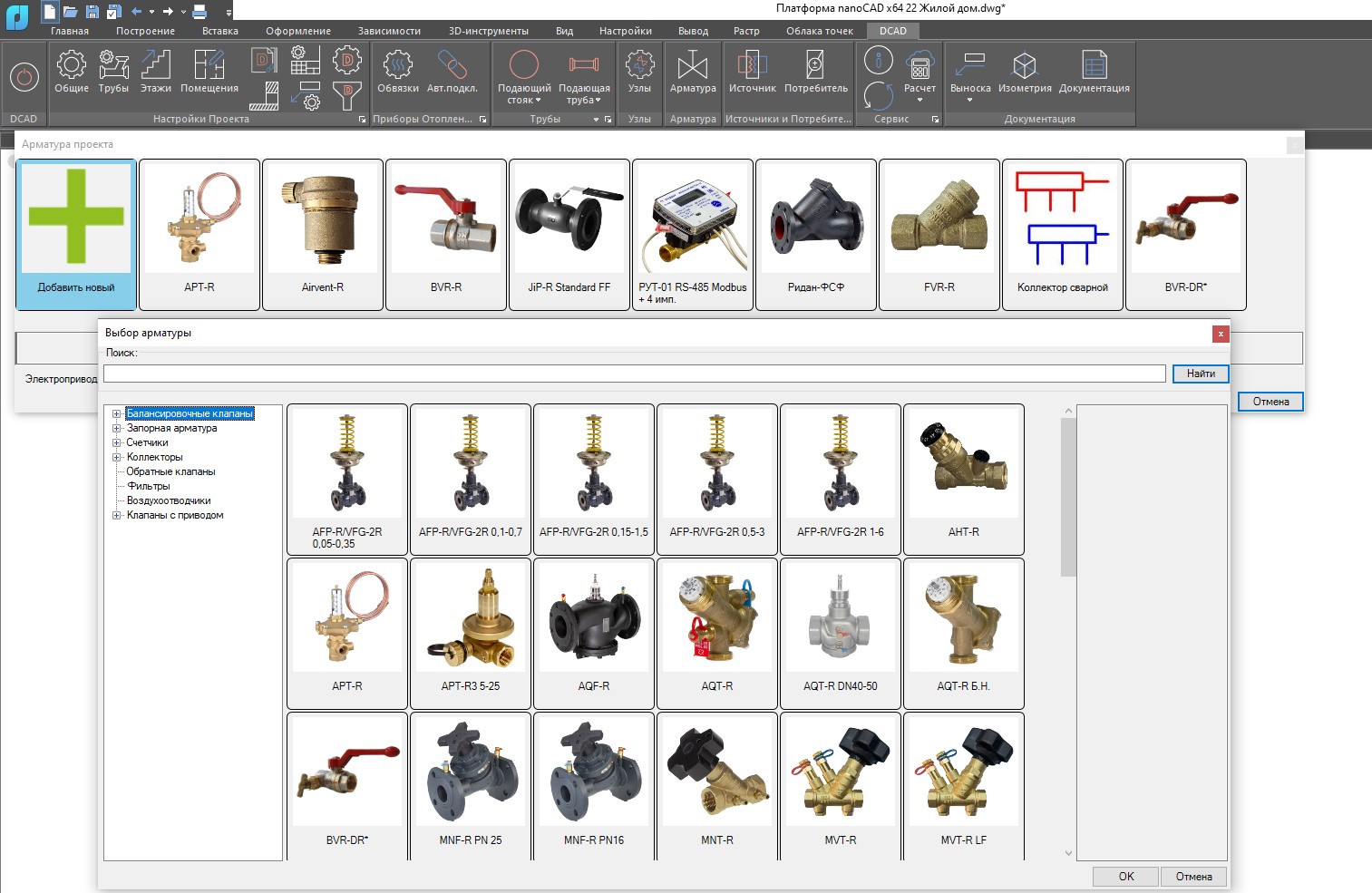Switch to the Растр ribbon tab
This screenshot has width=1372, height=893.
tap(746, 31)
